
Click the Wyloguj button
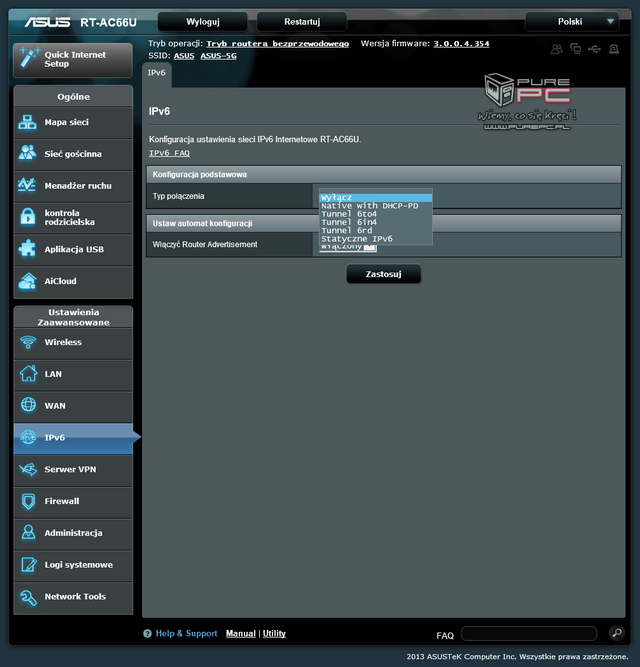click(x=202, y=22)
